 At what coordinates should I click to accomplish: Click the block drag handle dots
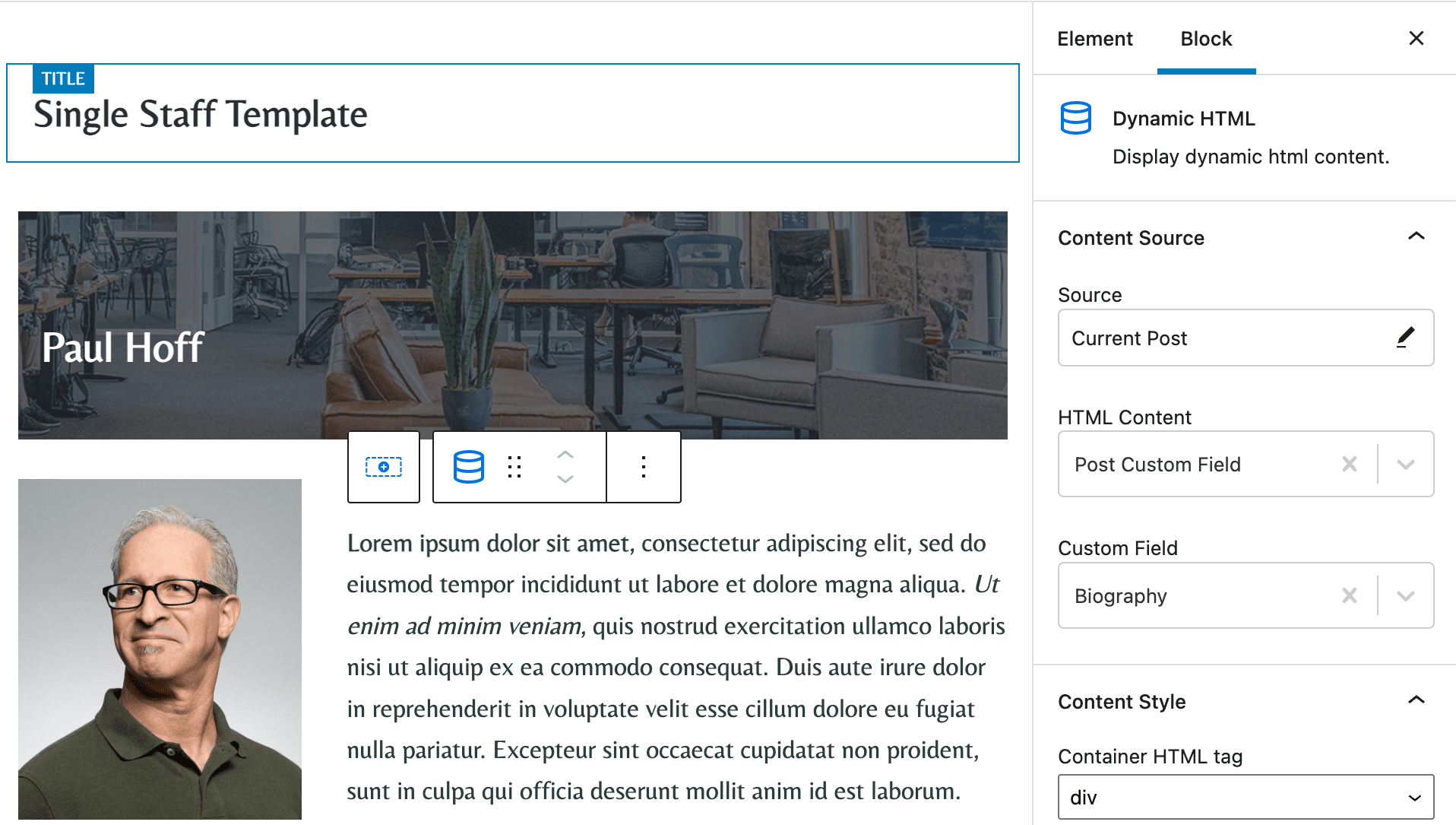click(x=514, y=467)
